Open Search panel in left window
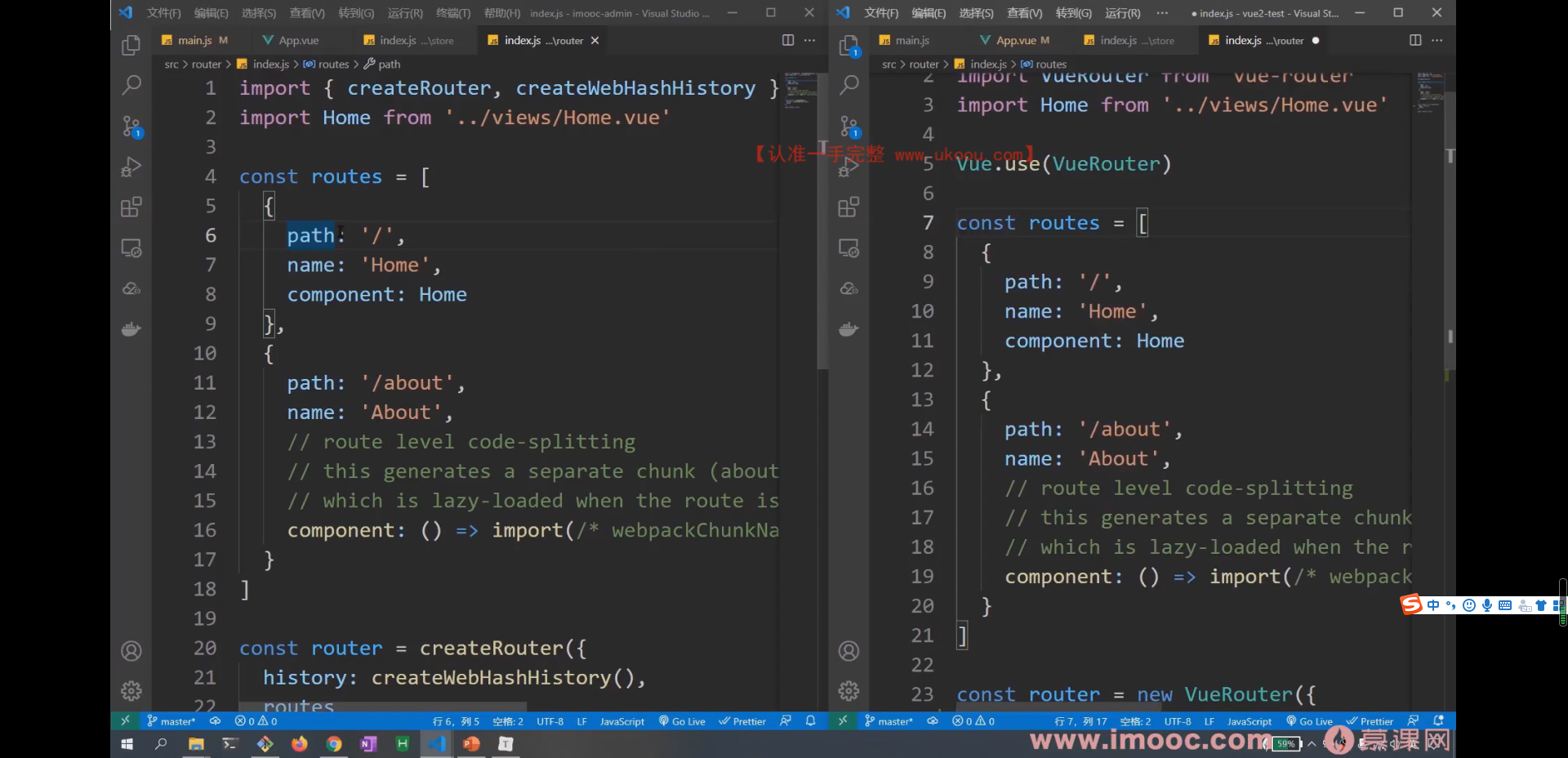Image resolution: width=1568 pixels, height=758 pixels. 131,85
